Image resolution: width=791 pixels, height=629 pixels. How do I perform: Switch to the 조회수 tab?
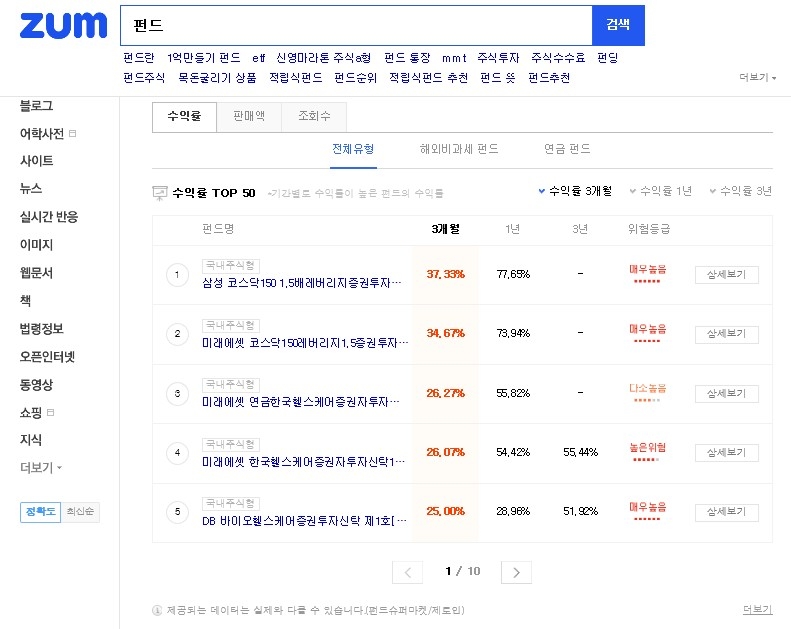coord(314,117)
